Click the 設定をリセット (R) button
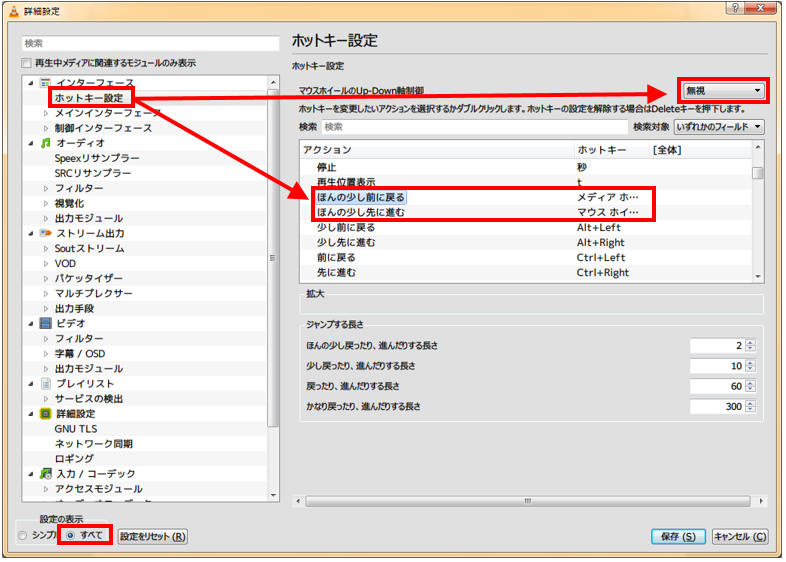This screenshot has height=562, width=786. pyautogui.click(x=152, y=536)
